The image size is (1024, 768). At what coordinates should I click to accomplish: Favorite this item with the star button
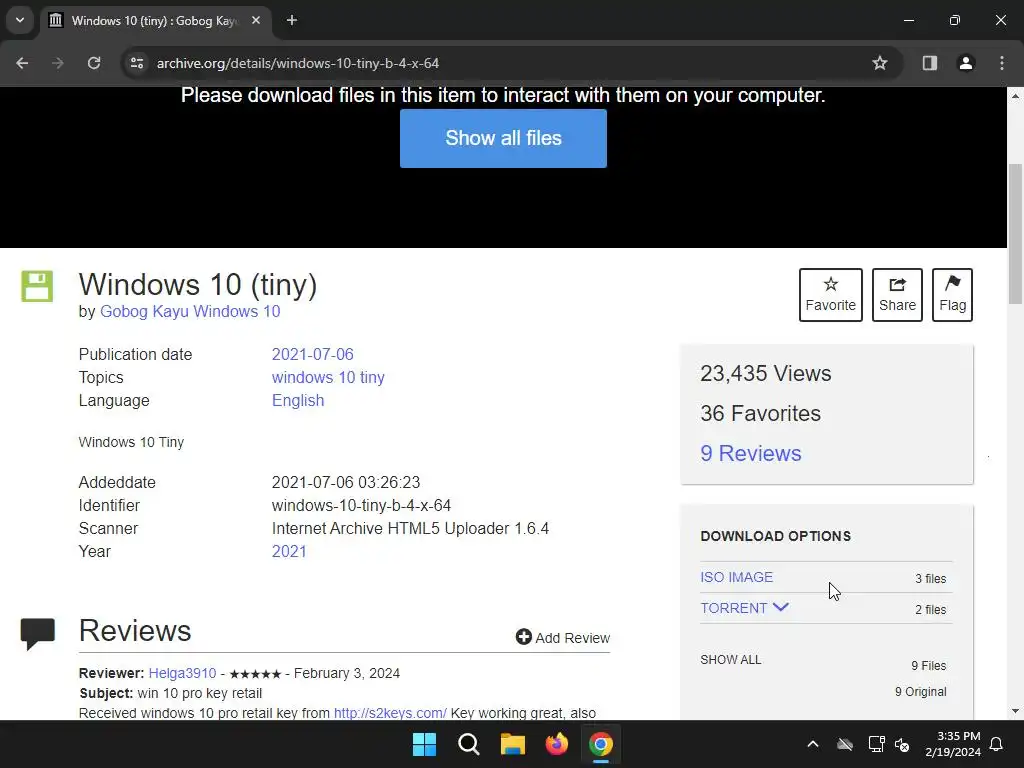(830, 295)
